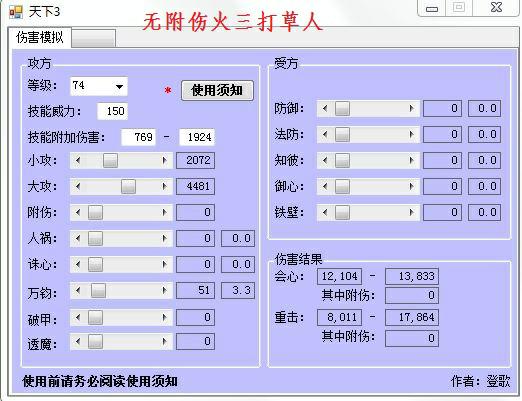Screen dimensions: 522x401
Task: Click the 小攻 value box showing 2072
Action: pyautogui.click(x=195, y=160)
